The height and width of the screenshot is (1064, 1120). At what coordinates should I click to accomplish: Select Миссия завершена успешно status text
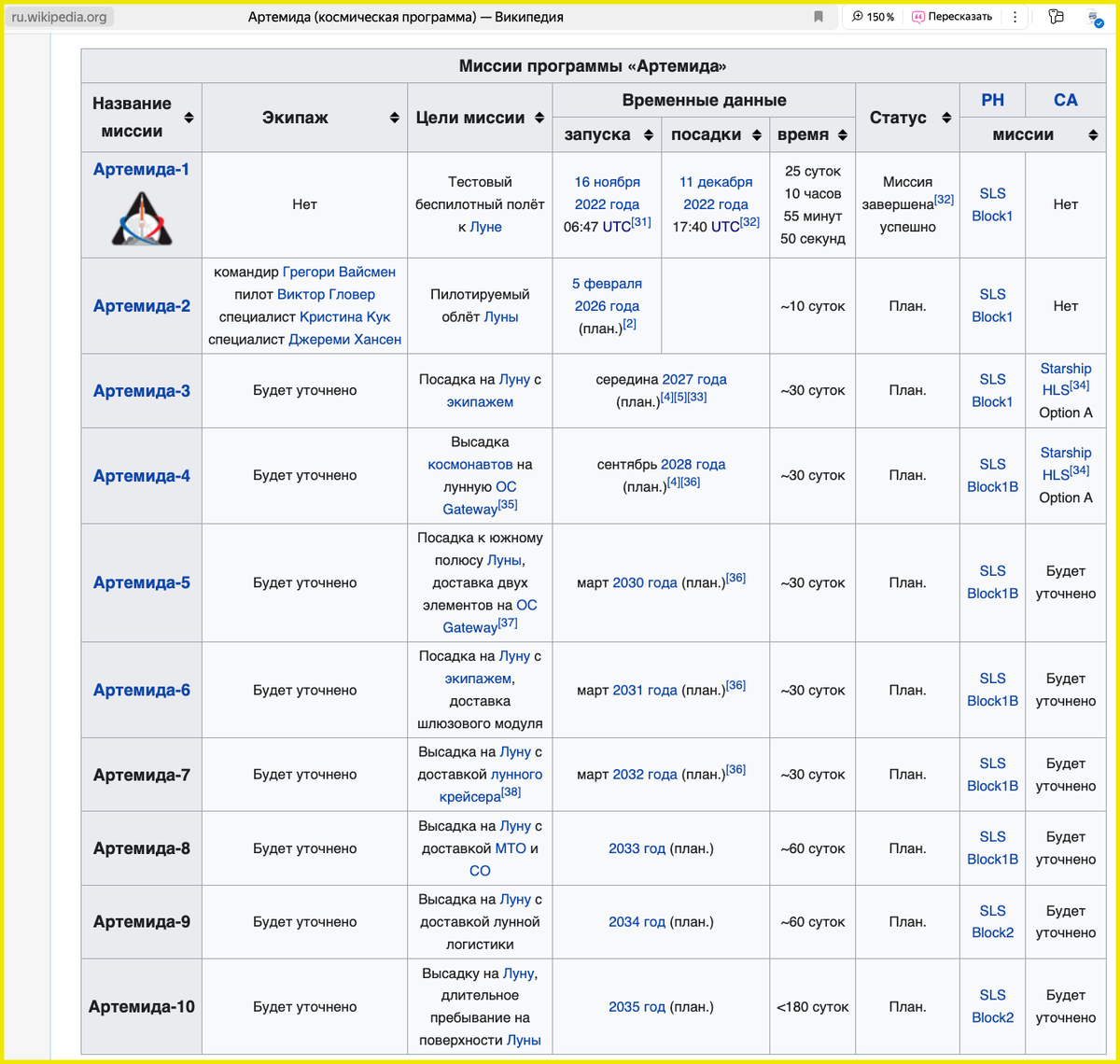[907, 204]
